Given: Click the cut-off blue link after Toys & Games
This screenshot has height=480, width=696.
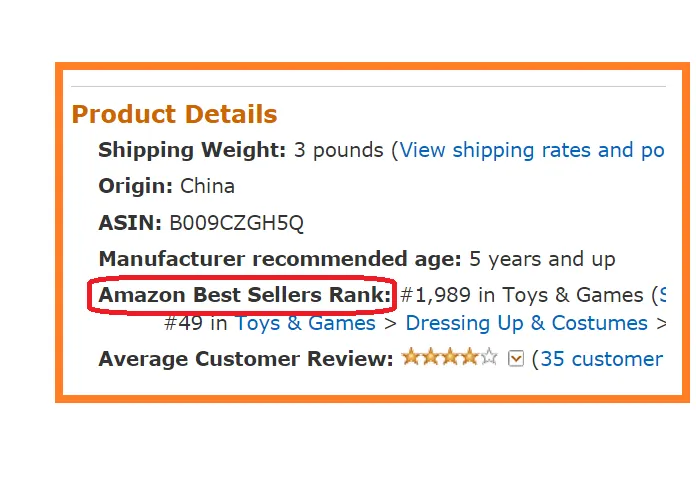Looking at the screenshot, I should [664, 295].
